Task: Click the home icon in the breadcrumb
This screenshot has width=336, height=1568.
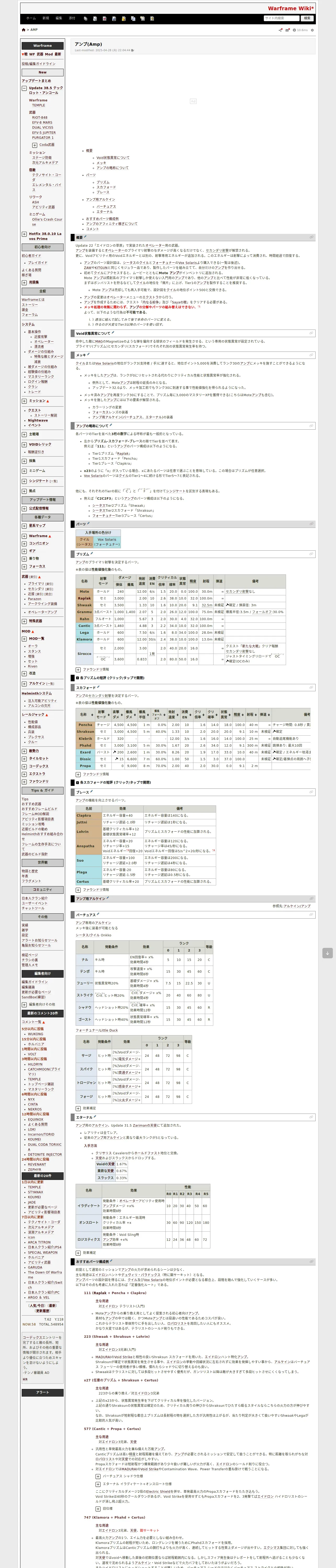Action: 23,29
